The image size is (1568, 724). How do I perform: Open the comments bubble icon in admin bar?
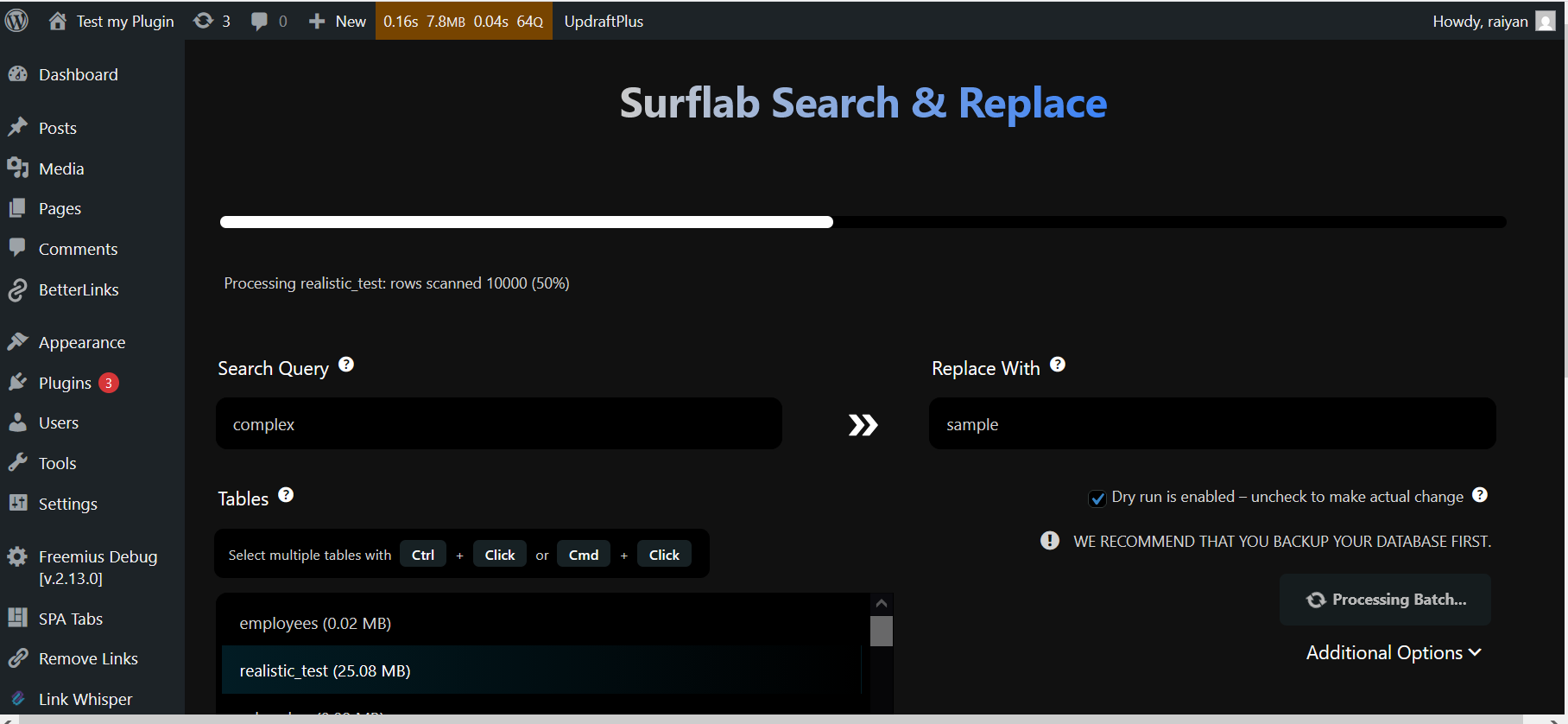[259, 22]
